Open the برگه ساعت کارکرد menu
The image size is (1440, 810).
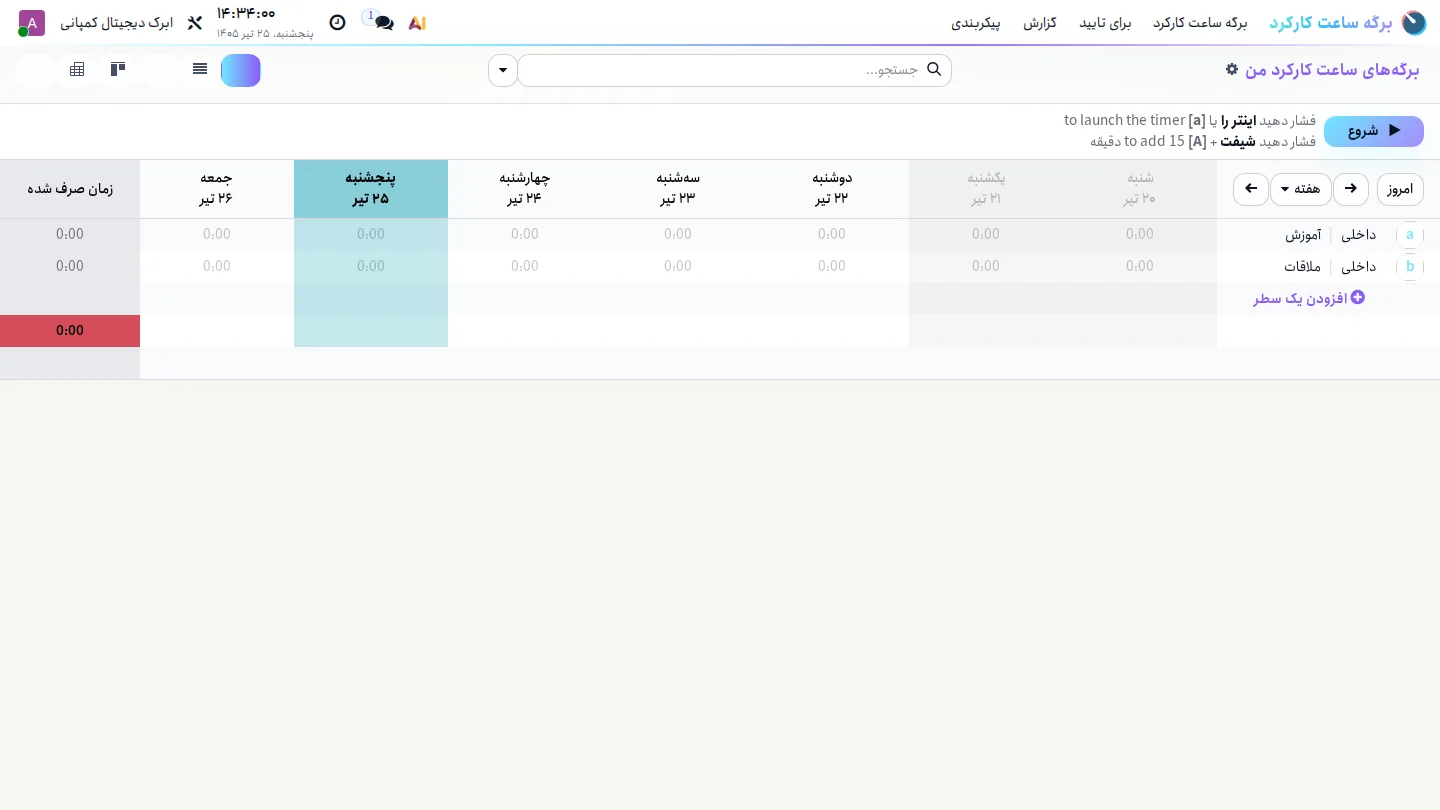point(1200,23)
